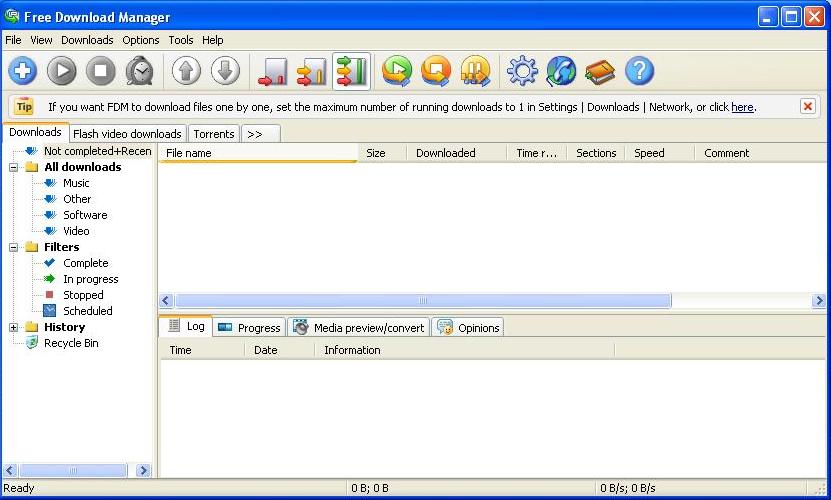Image resolution: width=831 pixels, height=500 pixels.
Task: Sort by Comment column
Action: coord(761,153)
